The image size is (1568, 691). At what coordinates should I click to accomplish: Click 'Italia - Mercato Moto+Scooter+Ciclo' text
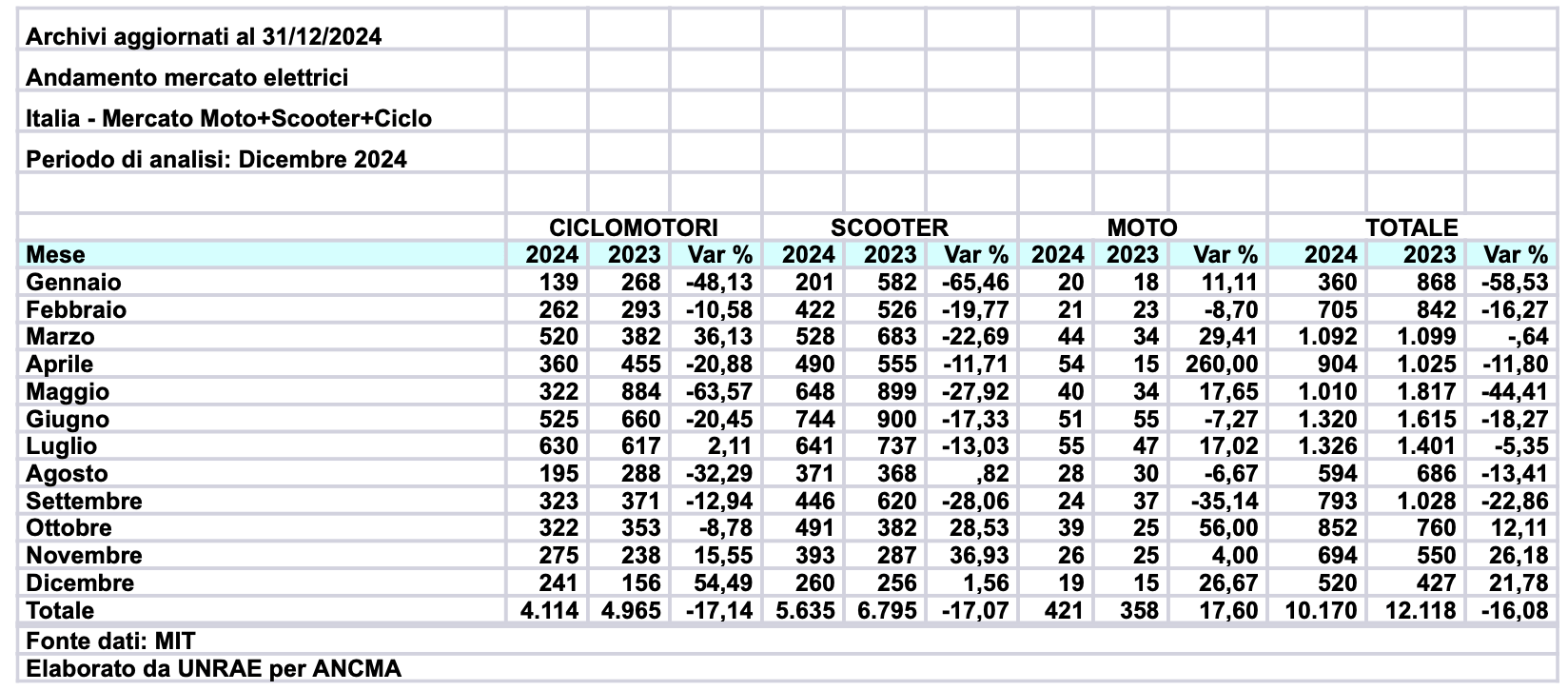click(229, 119)
